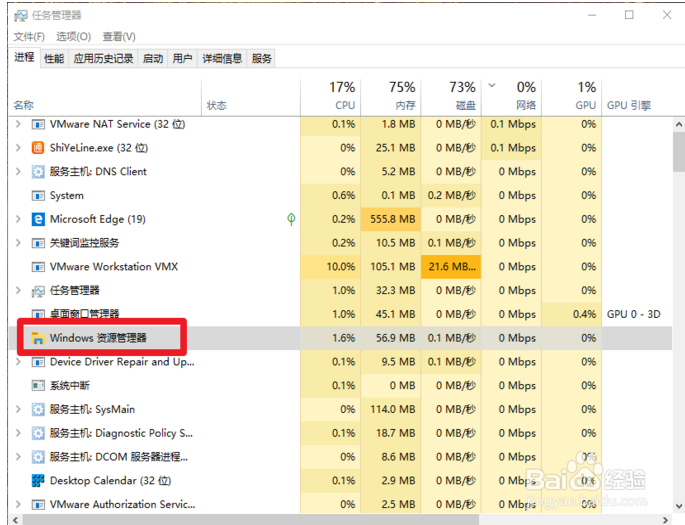685x525 pixels.
Task: Sort processes by the 网络 column
Action: click(x=512, y=97)
